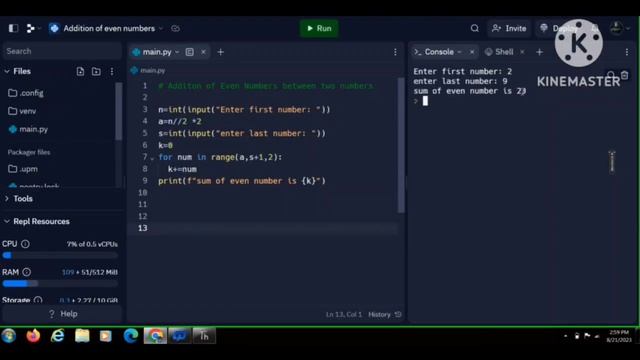Click the Ln 13, Col 1 status
640x360 pixels.
coord(344,314)
